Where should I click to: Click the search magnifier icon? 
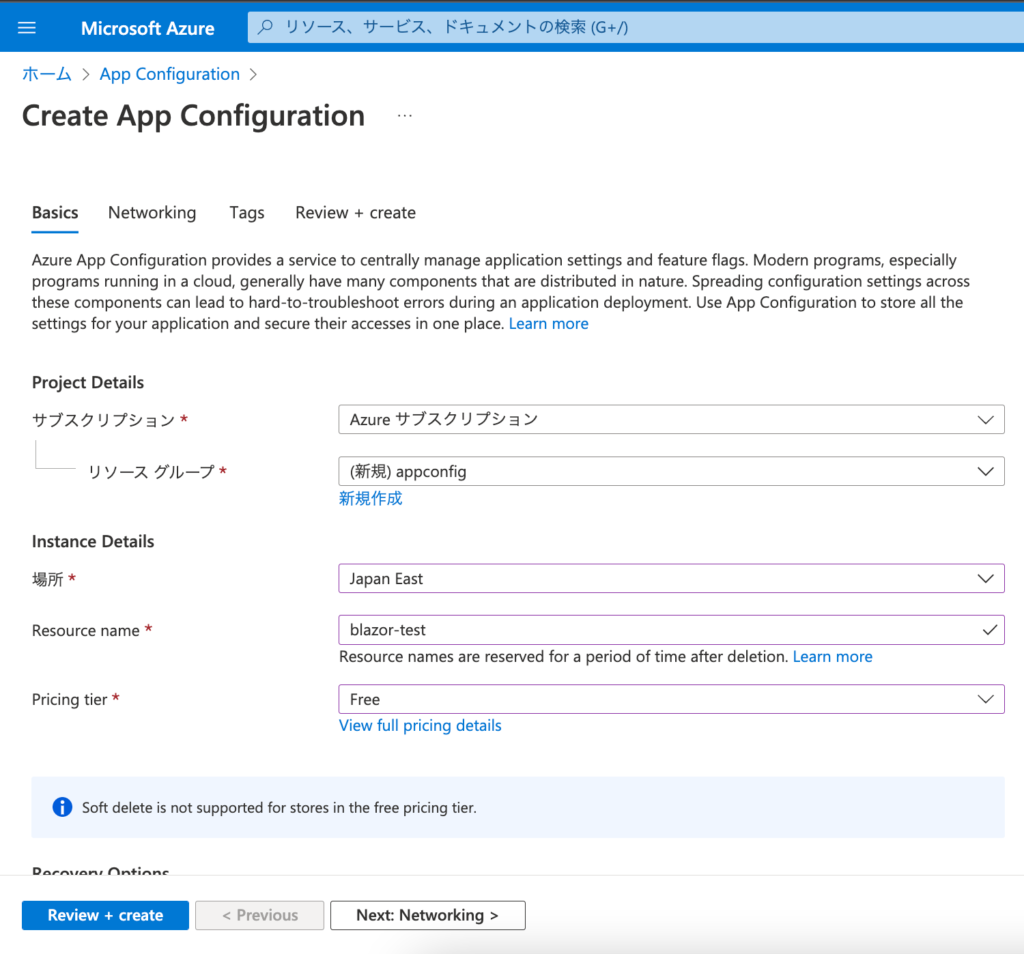264,27
